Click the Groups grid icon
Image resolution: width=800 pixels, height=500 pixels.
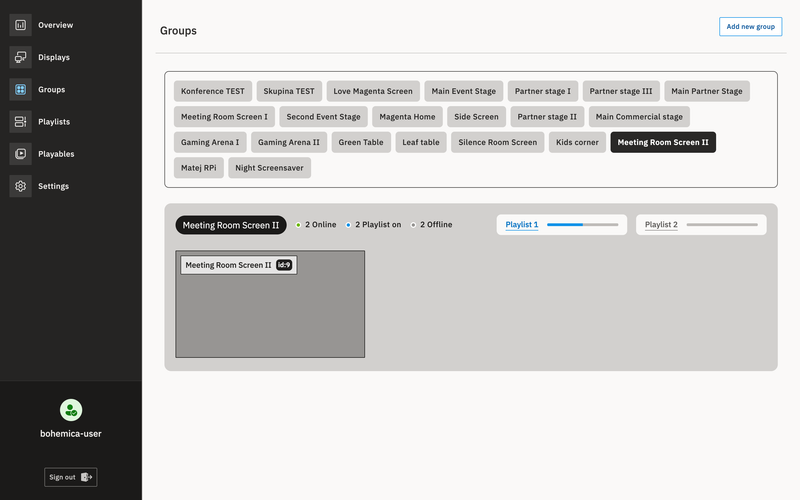20,89
